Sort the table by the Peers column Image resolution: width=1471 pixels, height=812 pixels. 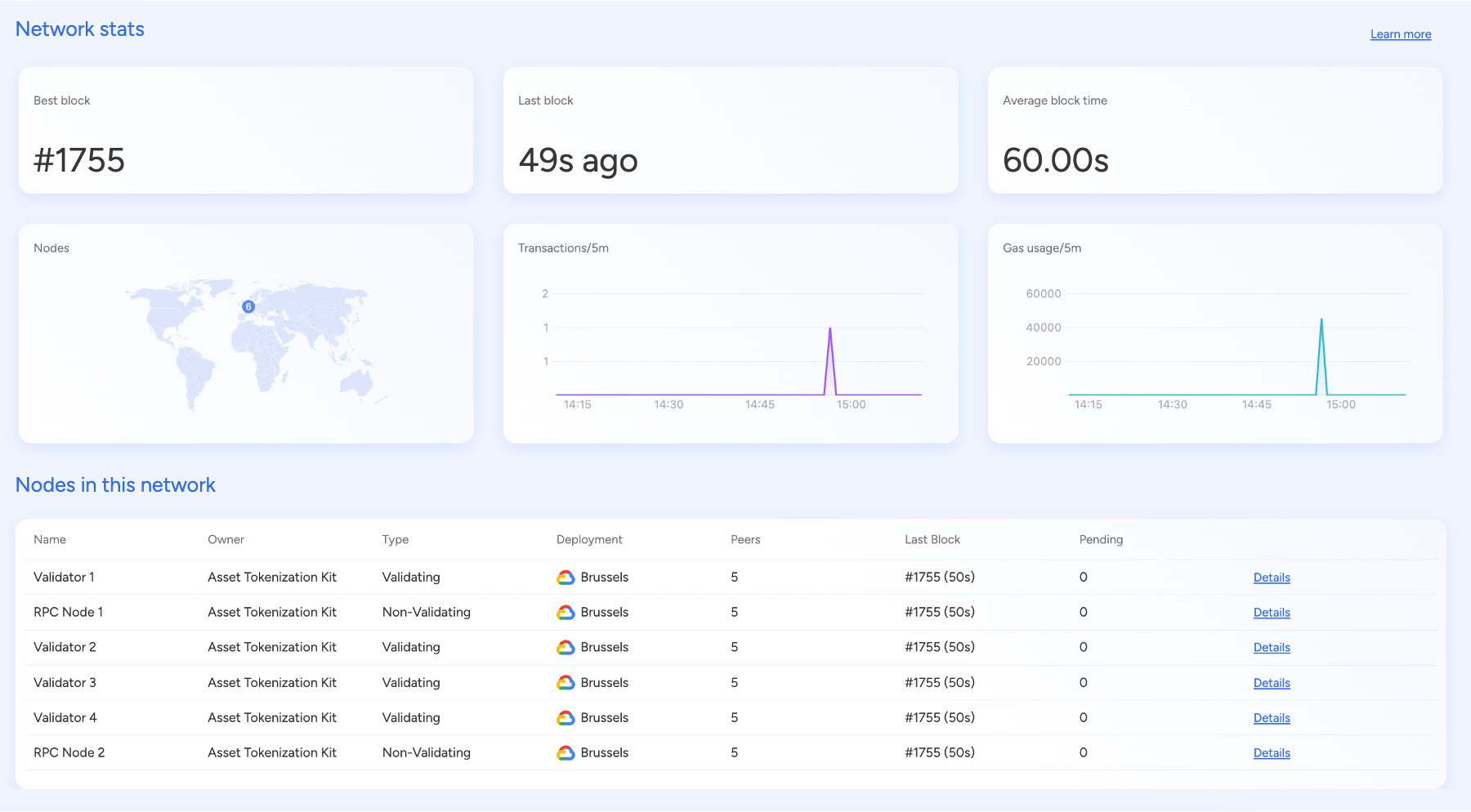[x=744, y=539]
